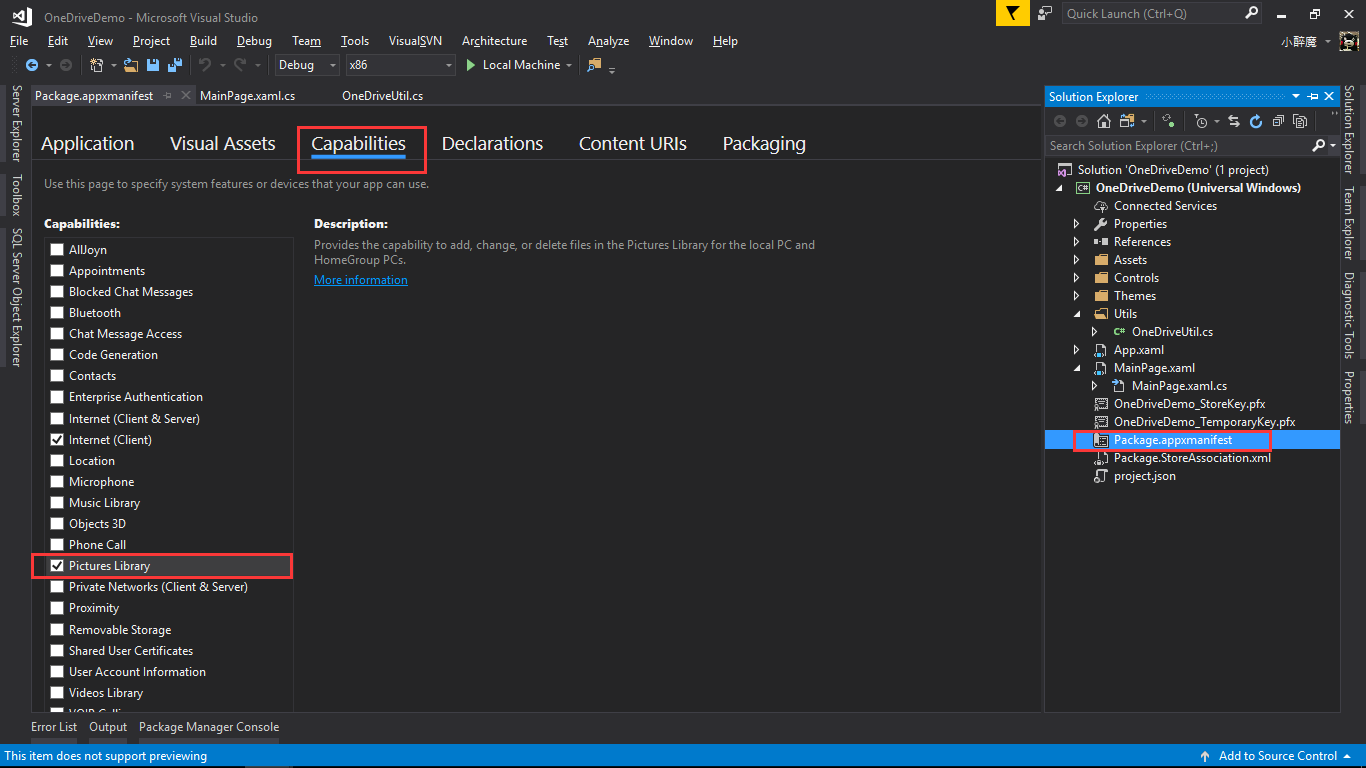This screenshot has height=768, width=1366.
Task: Expand the Assets folder
Action: (x=1077, y=260)
